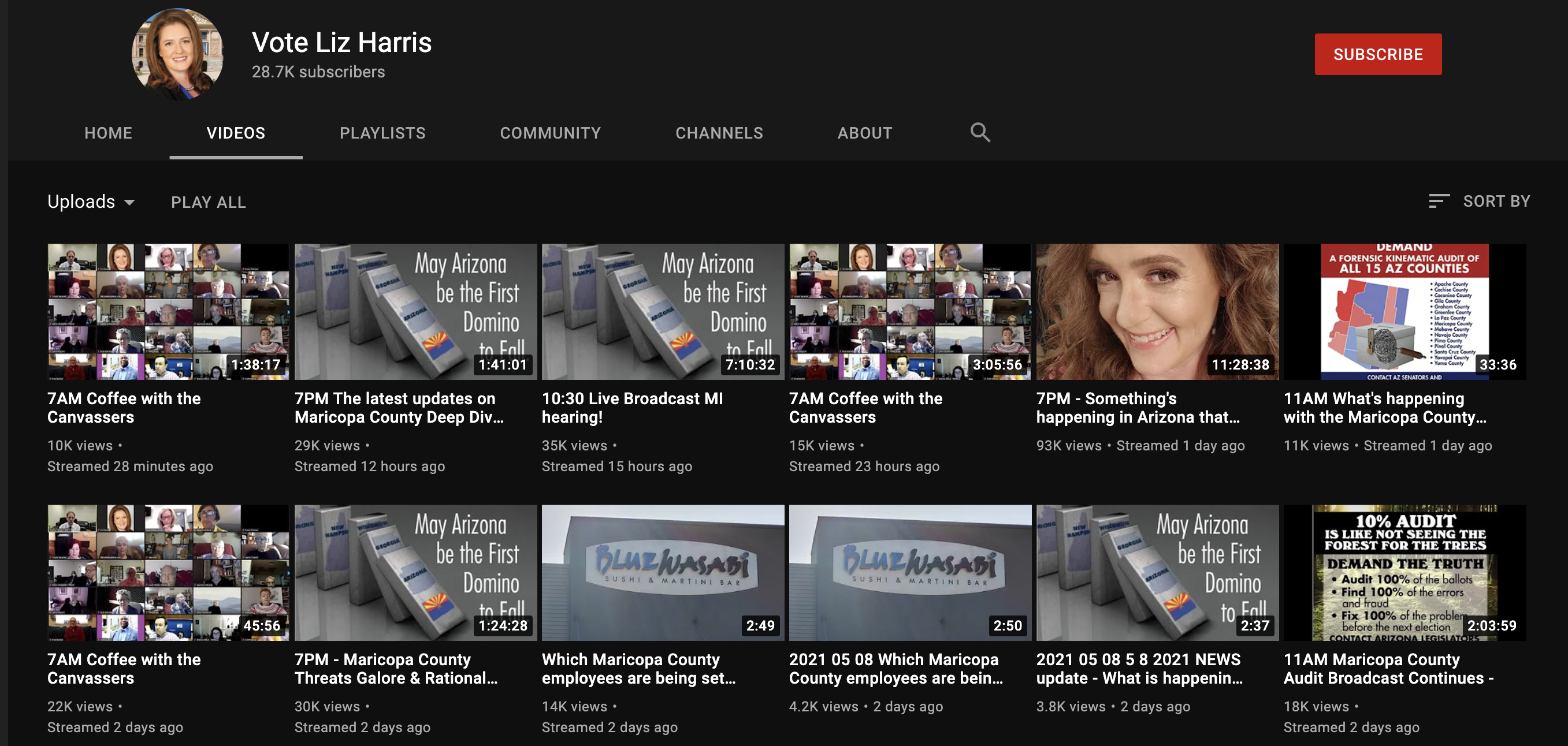
Task: Open '10:30 Live Broadcast MI hearing!' title
Action: point(632,407)
